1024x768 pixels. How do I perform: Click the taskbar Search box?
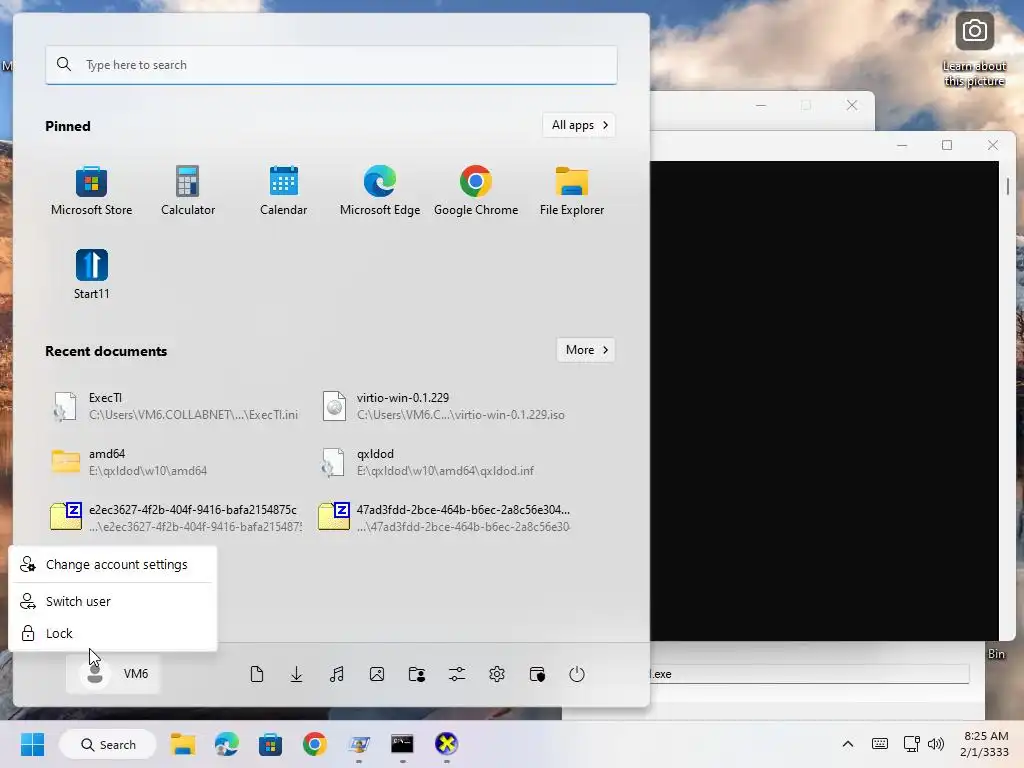(x=108, y=744)
